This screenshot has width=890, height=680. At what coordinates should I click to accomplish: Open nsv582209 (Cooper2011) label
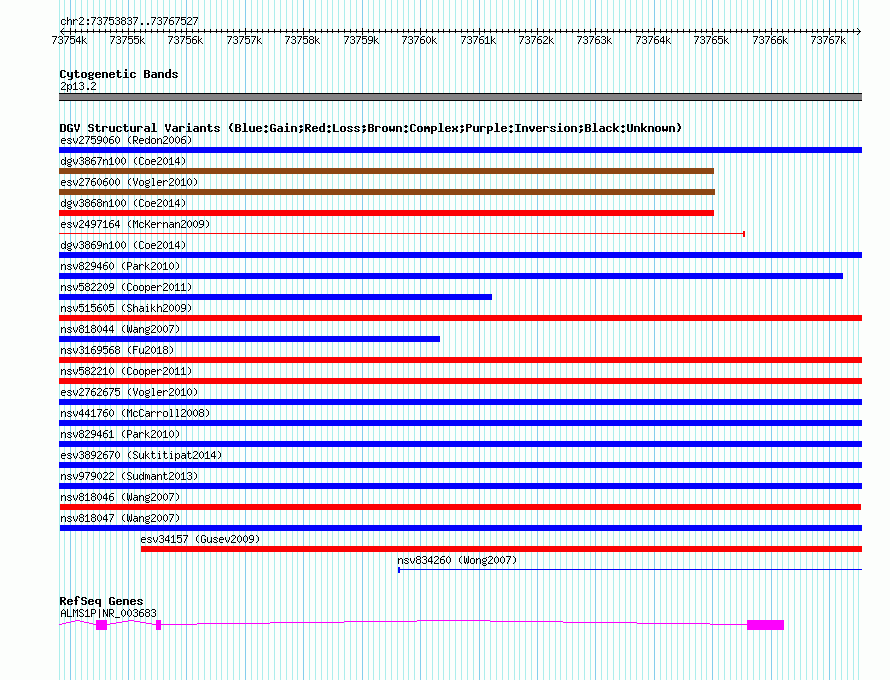pyautogui.click(x=126, y=287)
